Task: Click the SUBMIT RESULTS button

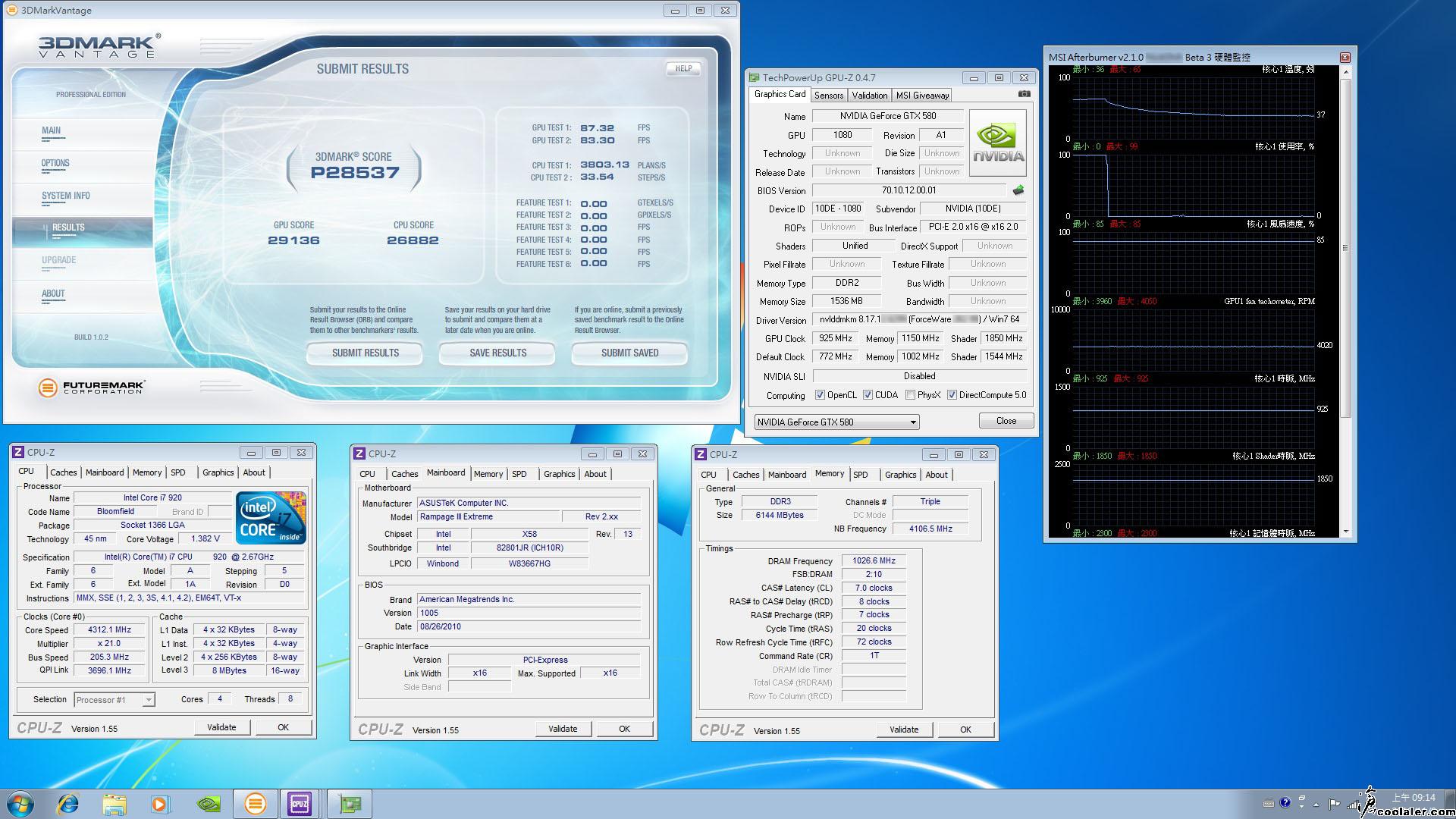Action: tap(365, 353)
